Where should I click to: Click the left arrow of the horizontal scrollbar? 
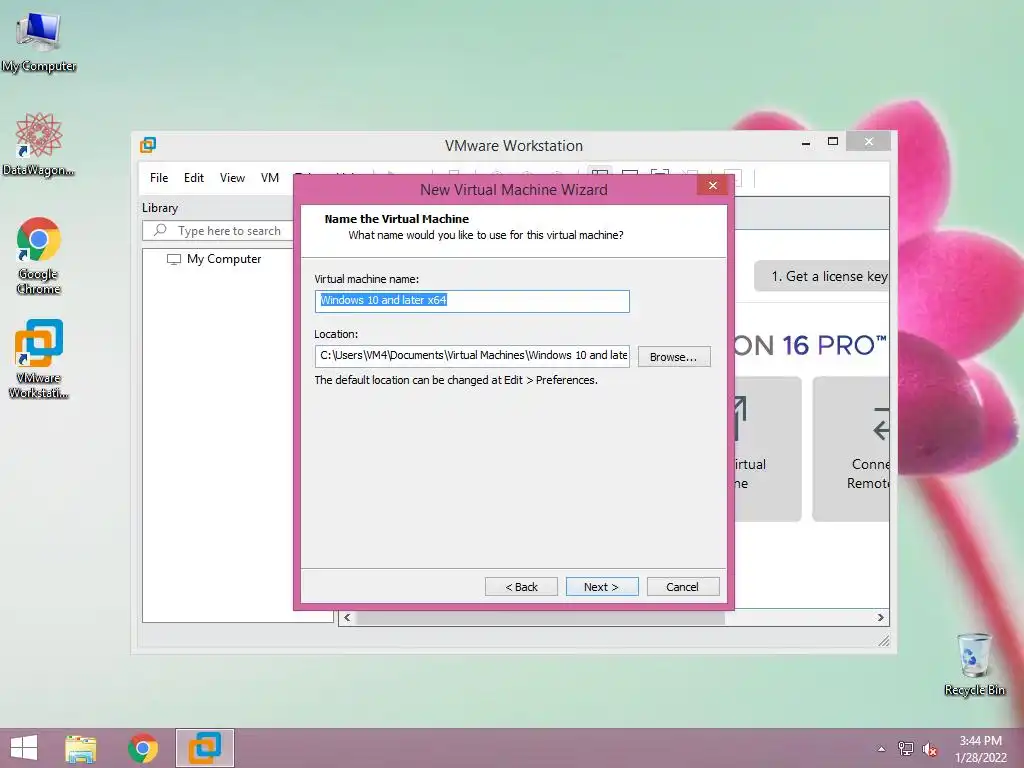(x=347, y=617)
